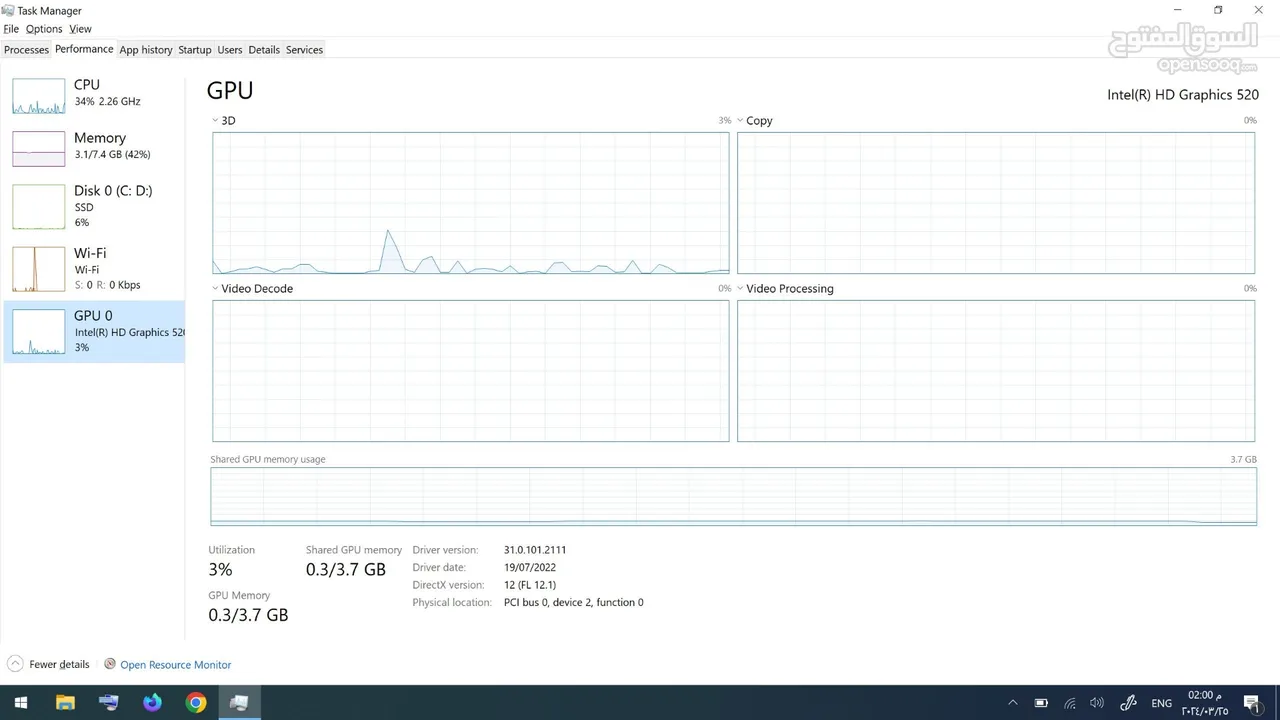Open the File menu

tap(11, 29)
